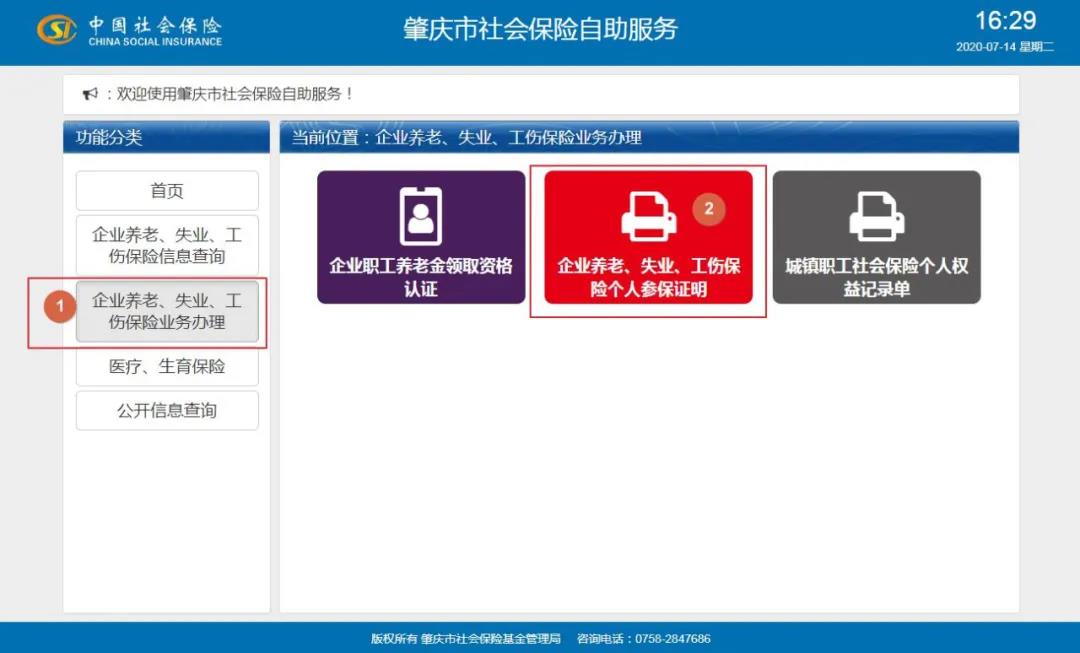This screenshot has width=1080, height=653.
Task: Open 公开信息查询 from the sidebar
Action: [x=166, y=410]
